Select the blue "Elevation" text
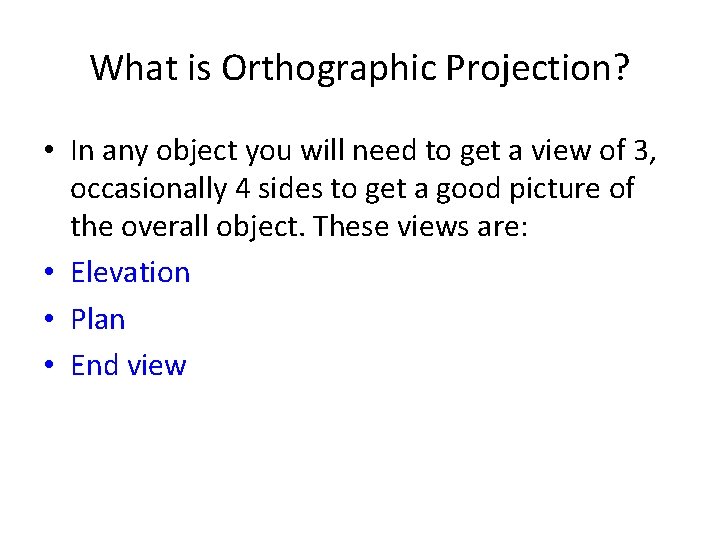The image size is (720, 540). click(x=130, y=272)
